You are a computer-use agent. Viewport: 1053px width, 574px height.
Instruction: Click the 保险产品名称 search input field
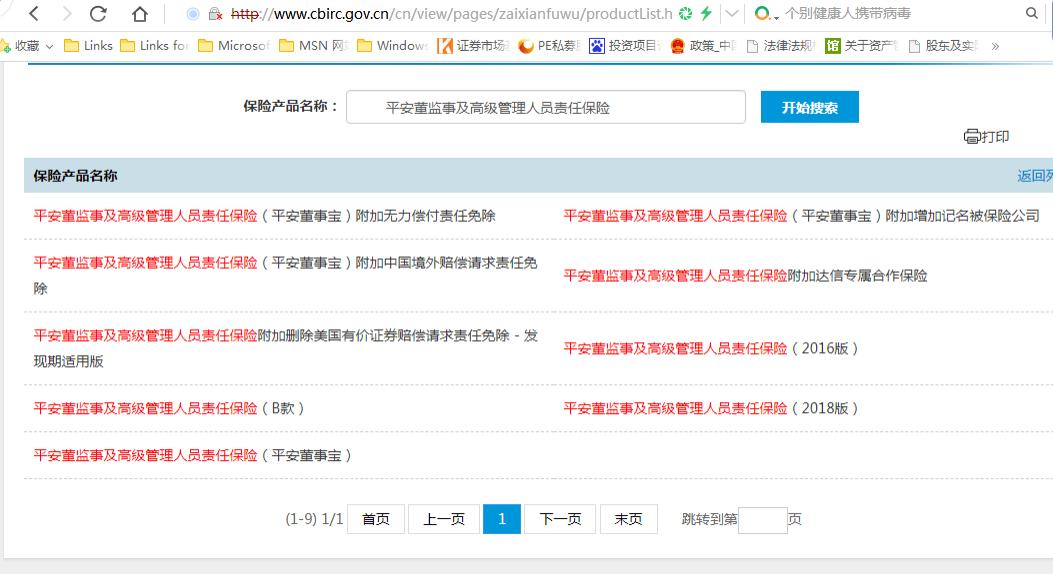point(545,107)
